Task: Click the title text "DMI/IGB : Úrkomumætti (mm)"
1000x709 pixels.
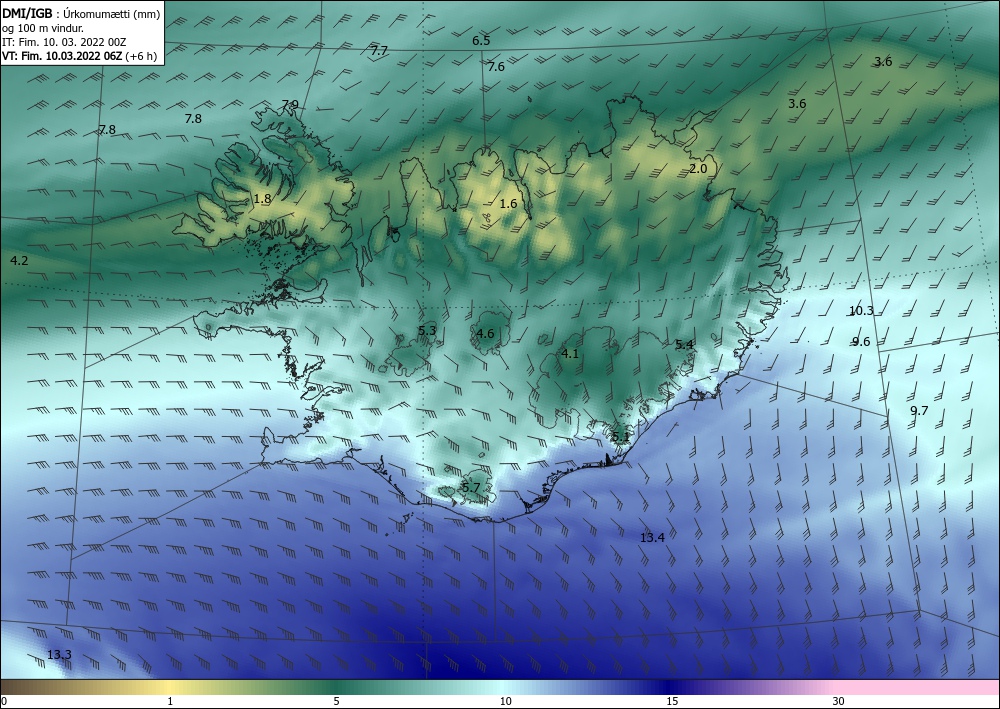Action: (x=81, y=14)
